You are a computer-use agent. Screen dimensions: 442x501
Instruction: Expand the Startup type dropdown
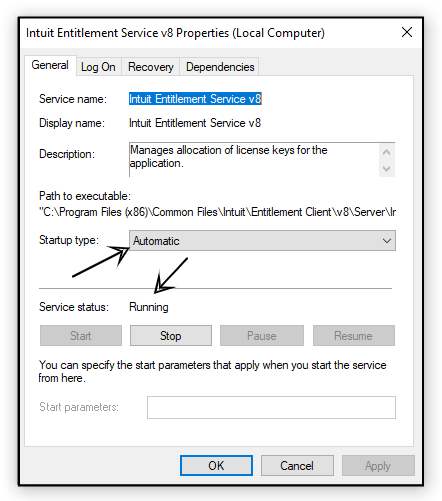pyautogui.click(x=262, y=240)
